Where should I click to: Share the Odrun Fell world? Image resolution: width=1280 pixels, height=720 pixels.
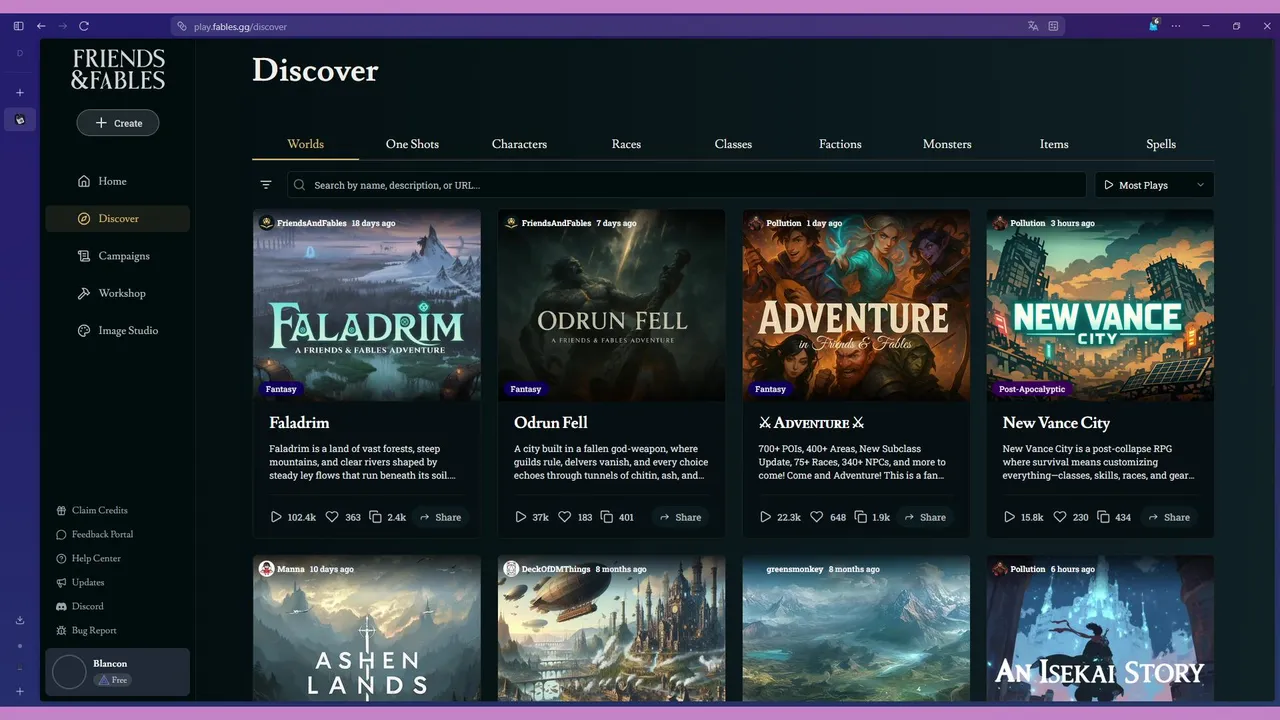pyautogui.click(x=681, y=517)
